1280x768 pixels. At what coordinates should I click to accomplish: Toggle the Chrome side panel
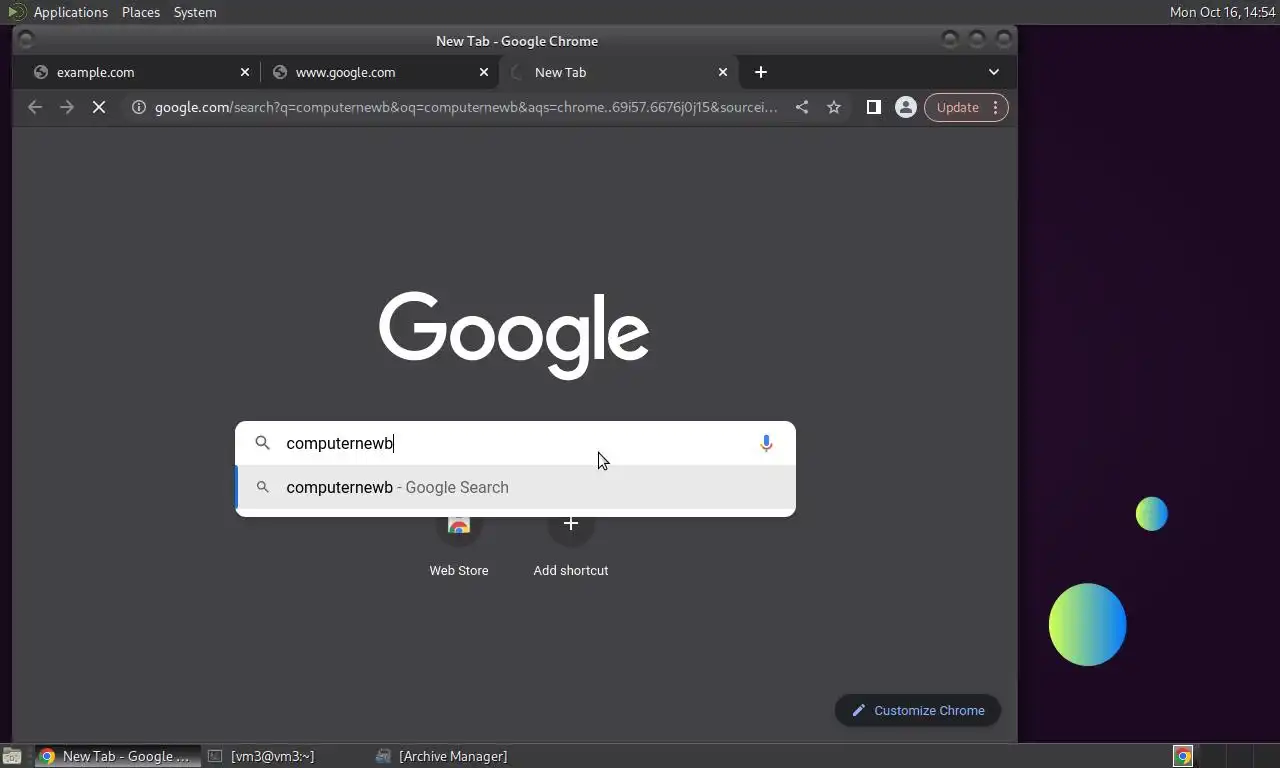(x=874, y=107)
